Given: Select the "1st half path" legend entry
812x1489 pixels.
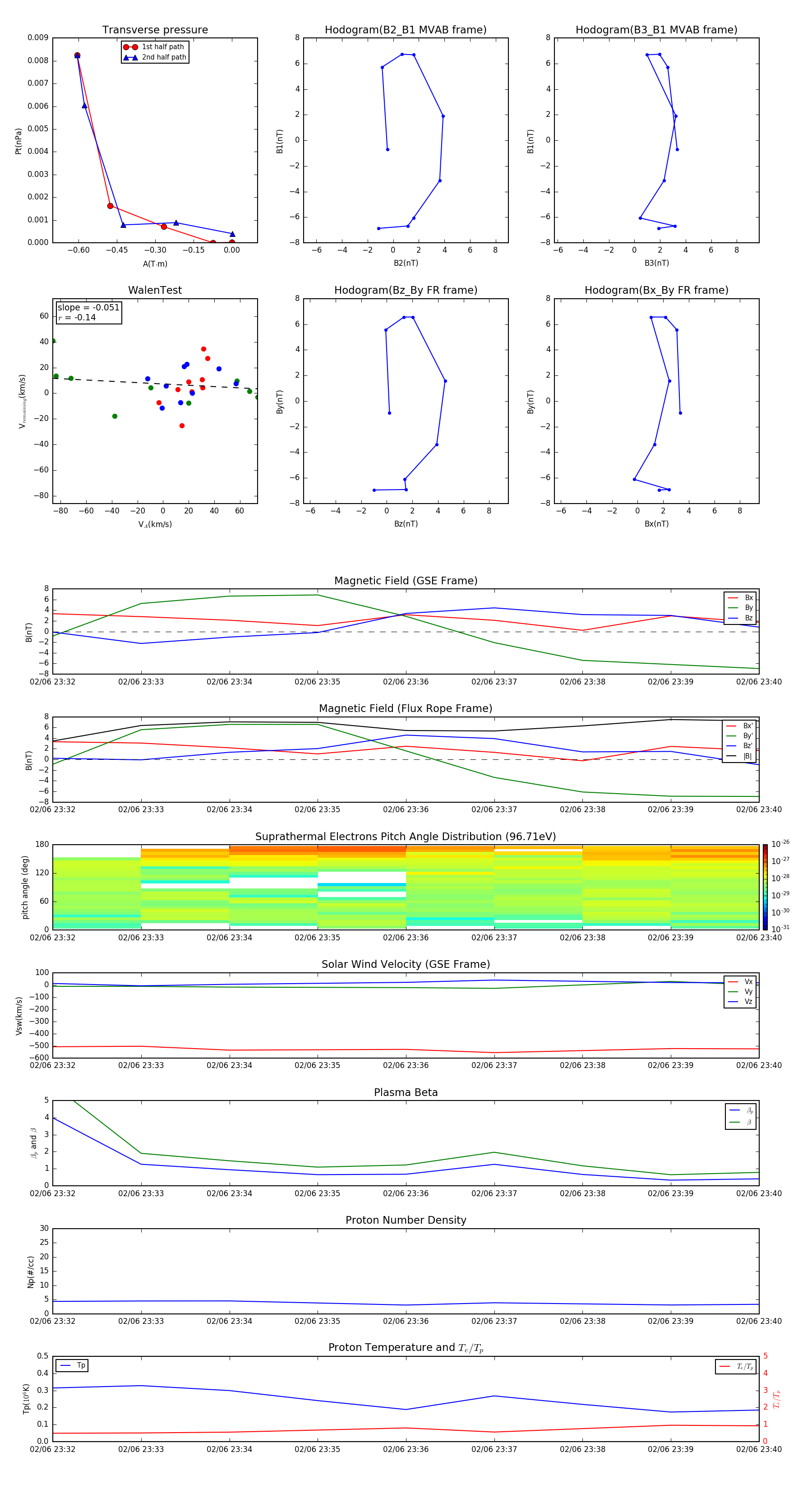Looking at the screenshot, I should 154,47.
